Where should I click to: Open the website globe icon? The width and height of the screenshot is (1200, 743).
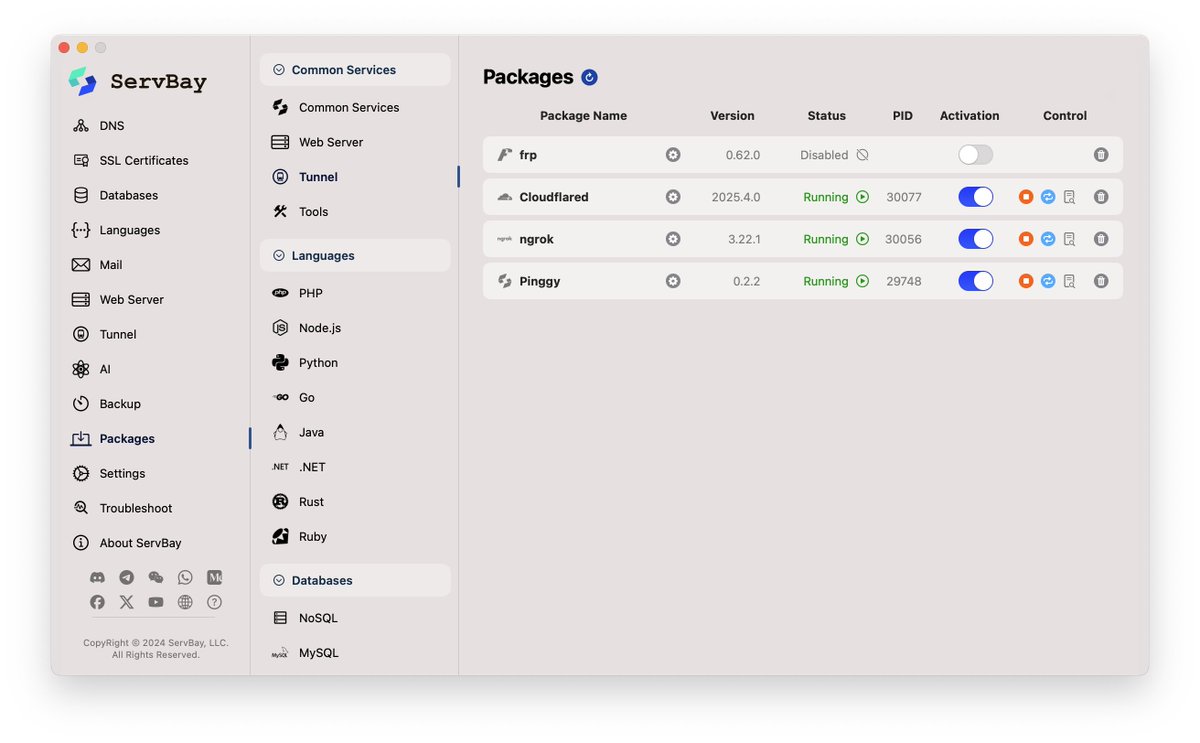pyautogui.click(x=185, y=602)
